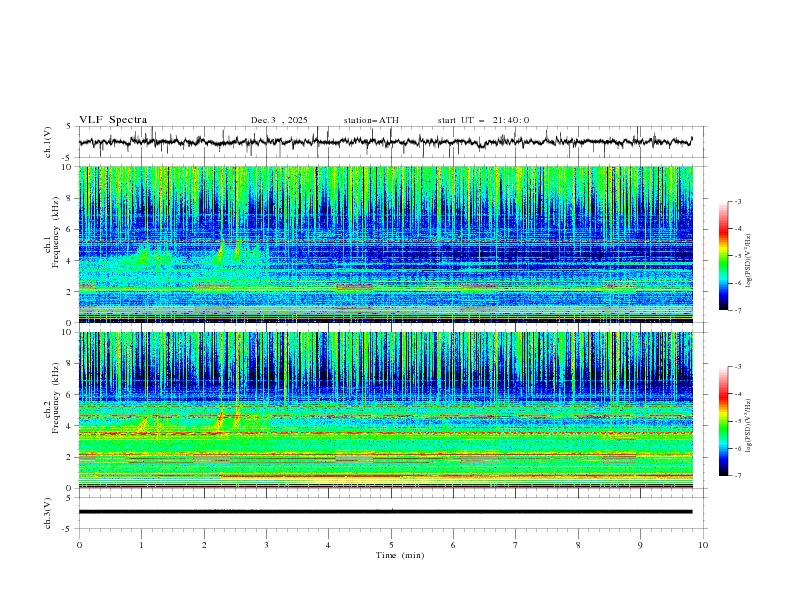Click the "-7" label on ch.2 colorbar
The width and height of the screenshot is (792, 612).
pyautogui.click(x=737, y=476)
